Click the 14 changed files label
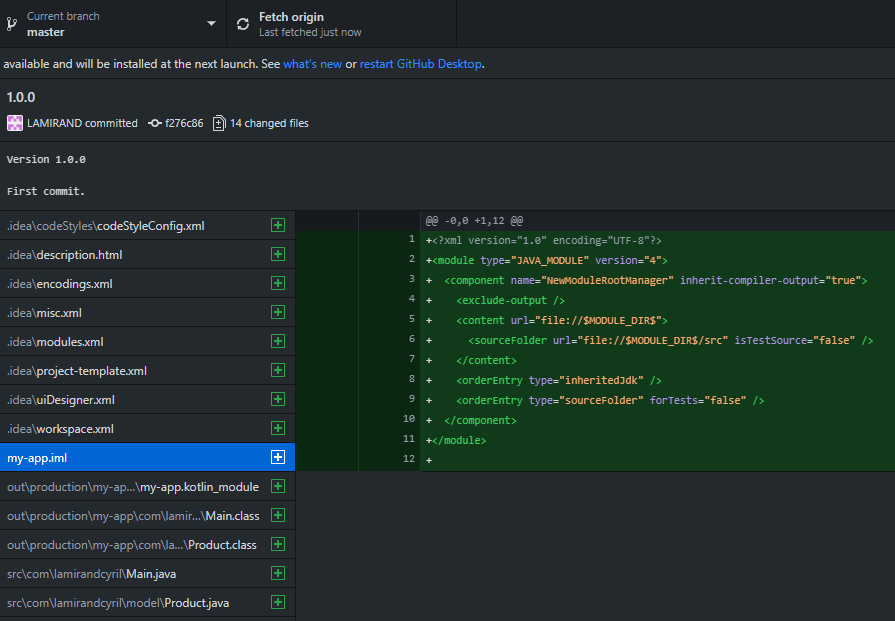The image size is (895, 621). coord(269,123)
